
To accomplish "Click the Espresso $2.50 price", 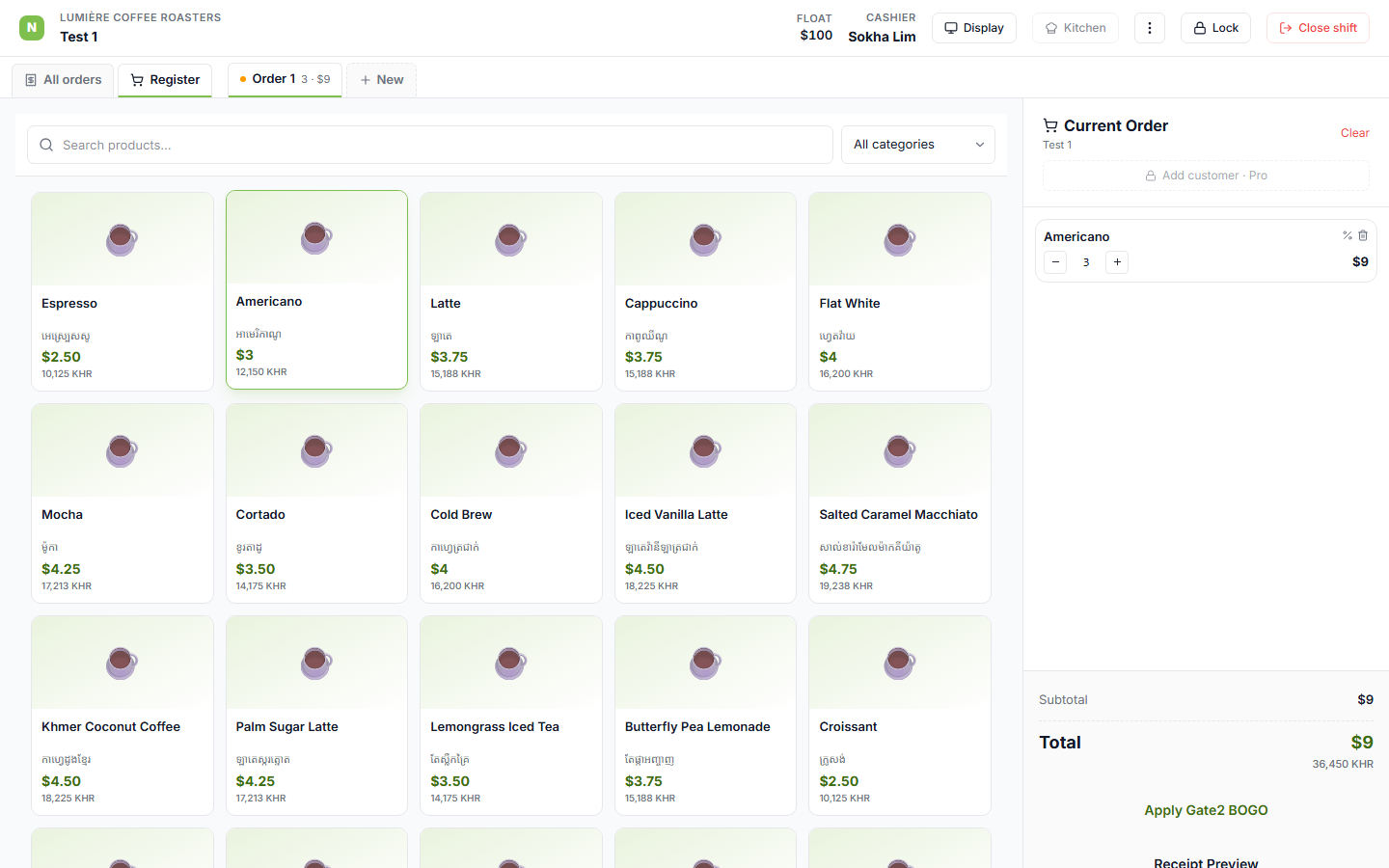I will [x=61, y=357].
